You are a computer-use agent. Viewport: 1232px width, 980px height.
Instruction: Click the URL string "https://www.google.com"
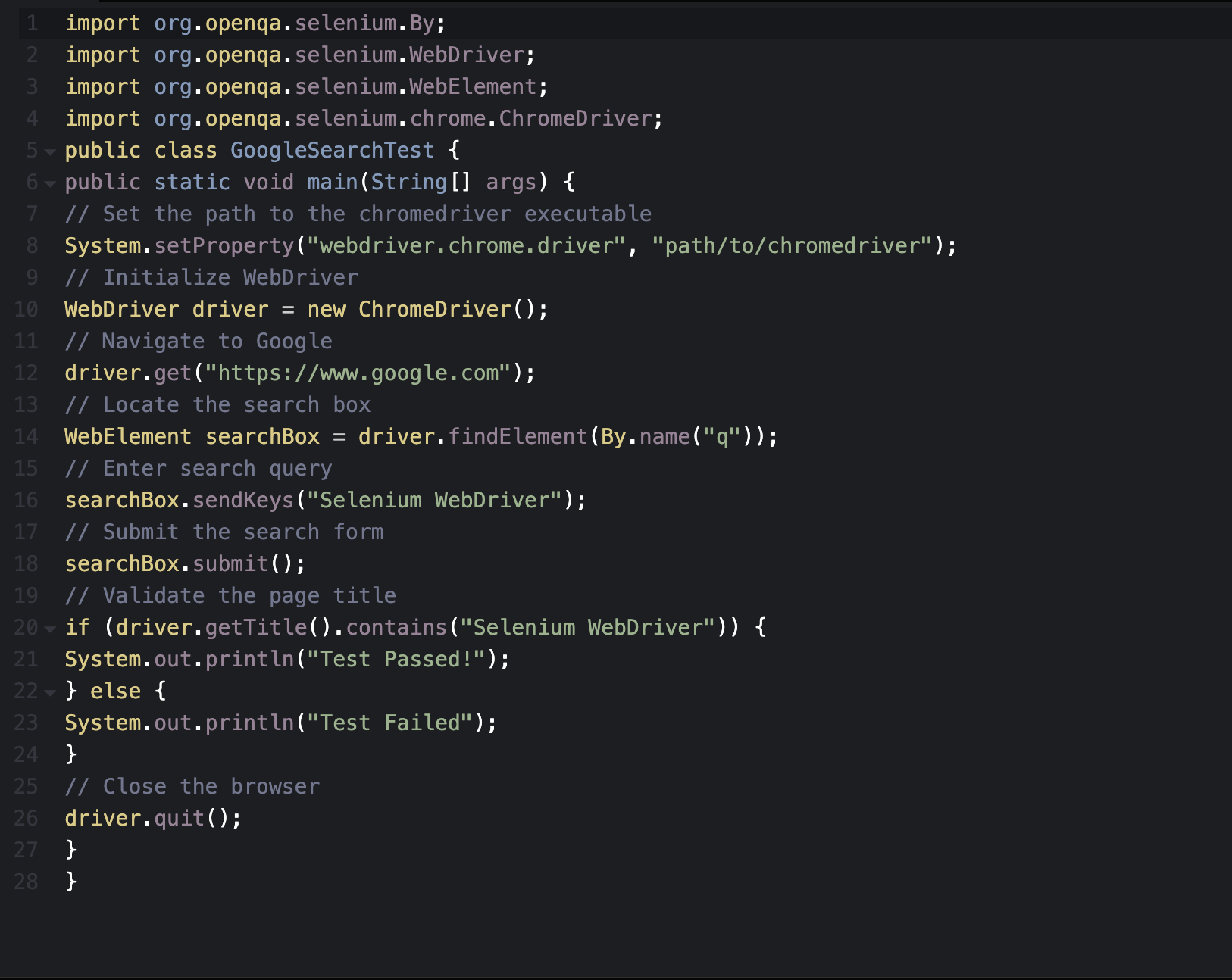[x=358, y=373]
